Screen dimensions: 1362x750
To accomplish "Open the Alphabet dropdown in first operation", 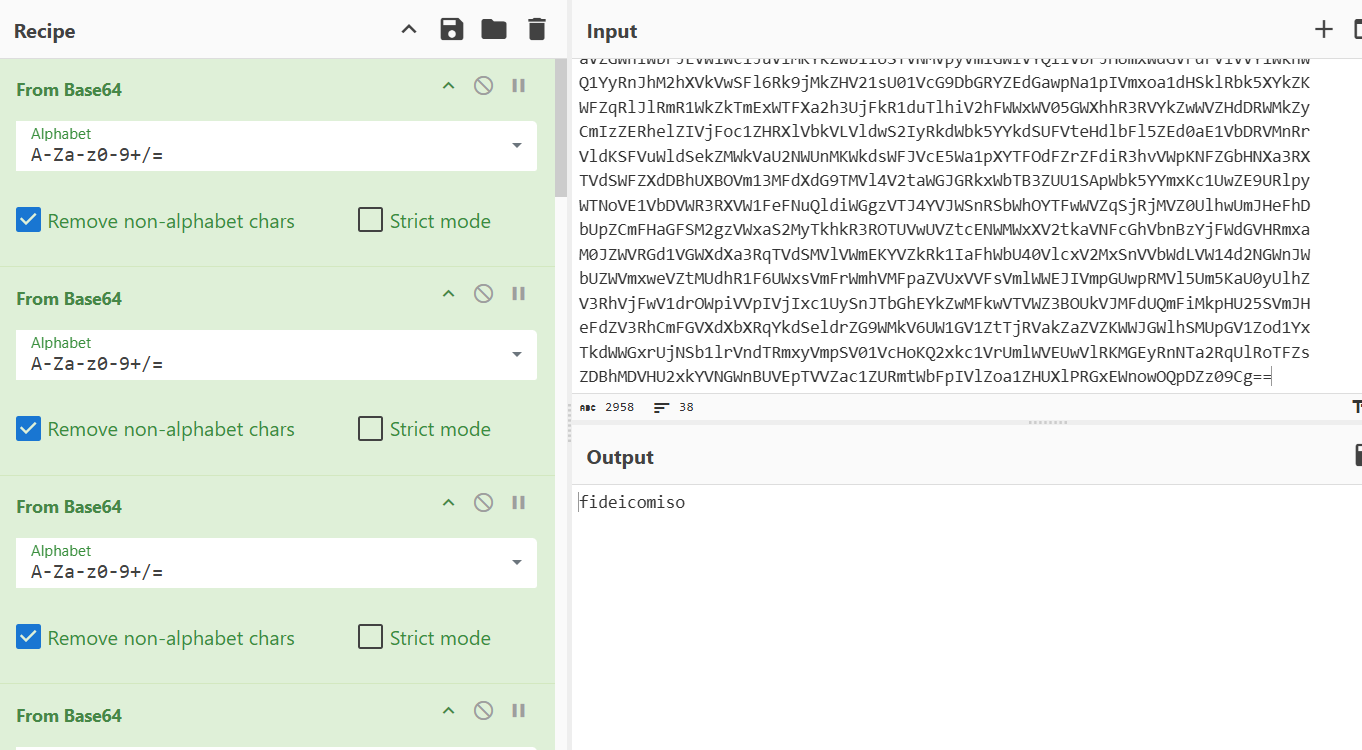I will pyautogui.click(x=516, y=146).
